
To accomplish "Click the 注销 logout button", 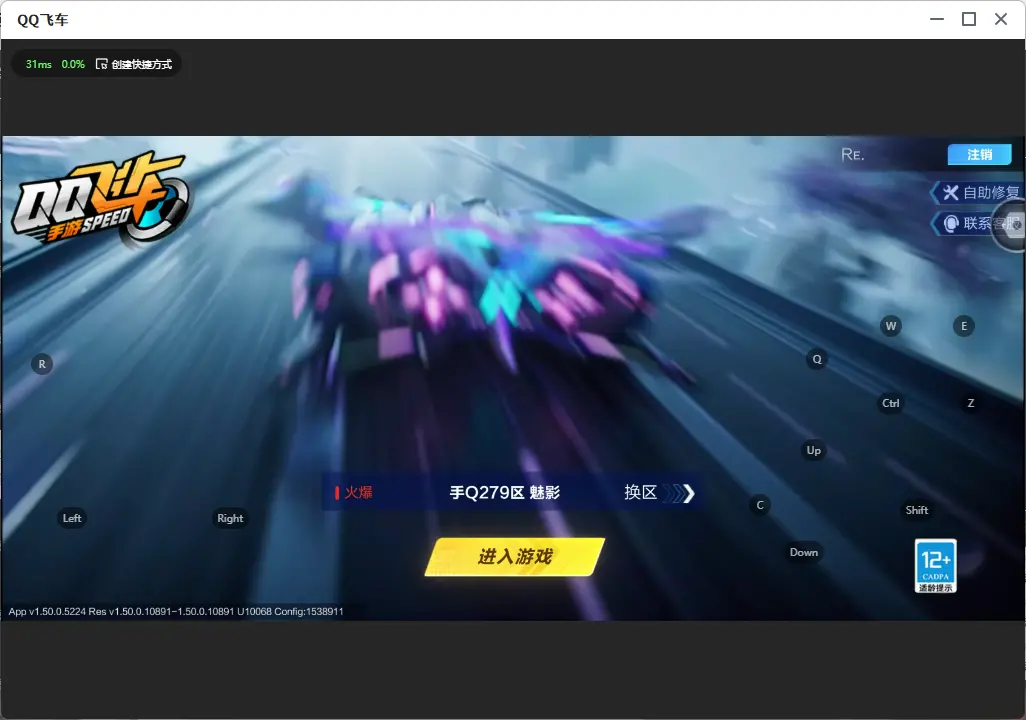I will [x=980, y=154].
